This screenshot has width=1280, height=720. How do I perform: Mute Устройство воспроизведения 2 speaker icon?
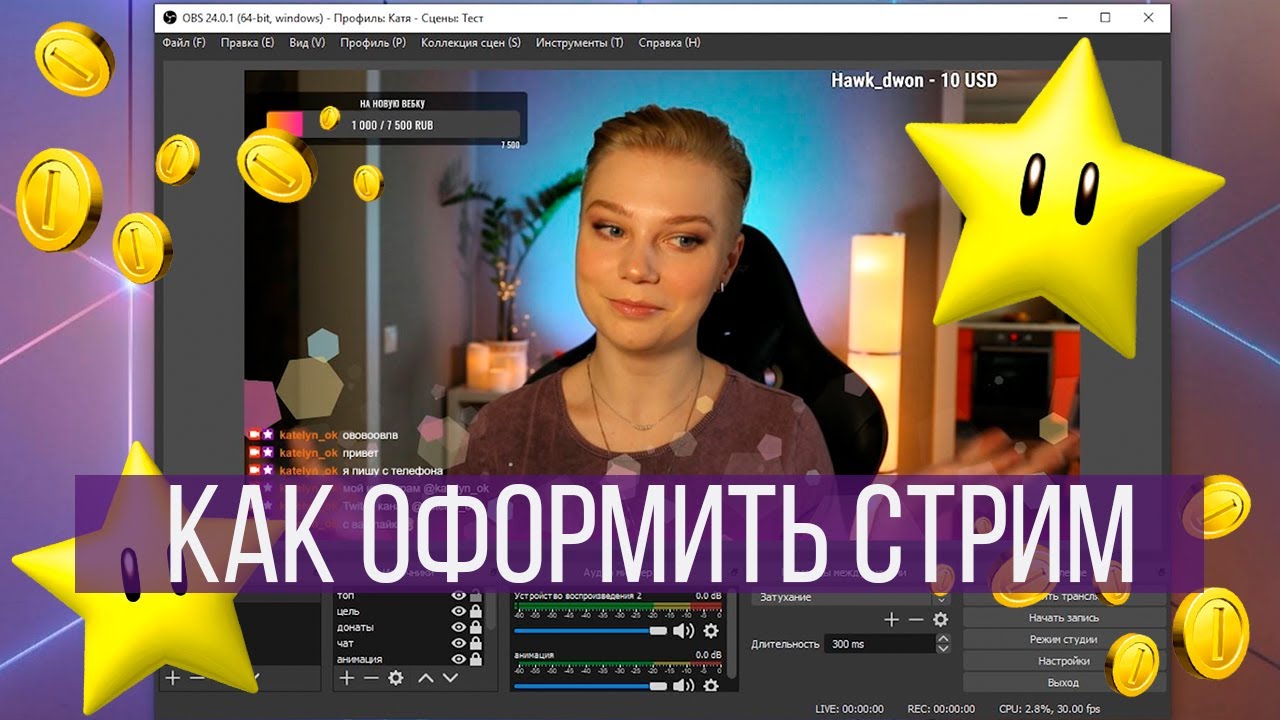click(x=684, y=631)
